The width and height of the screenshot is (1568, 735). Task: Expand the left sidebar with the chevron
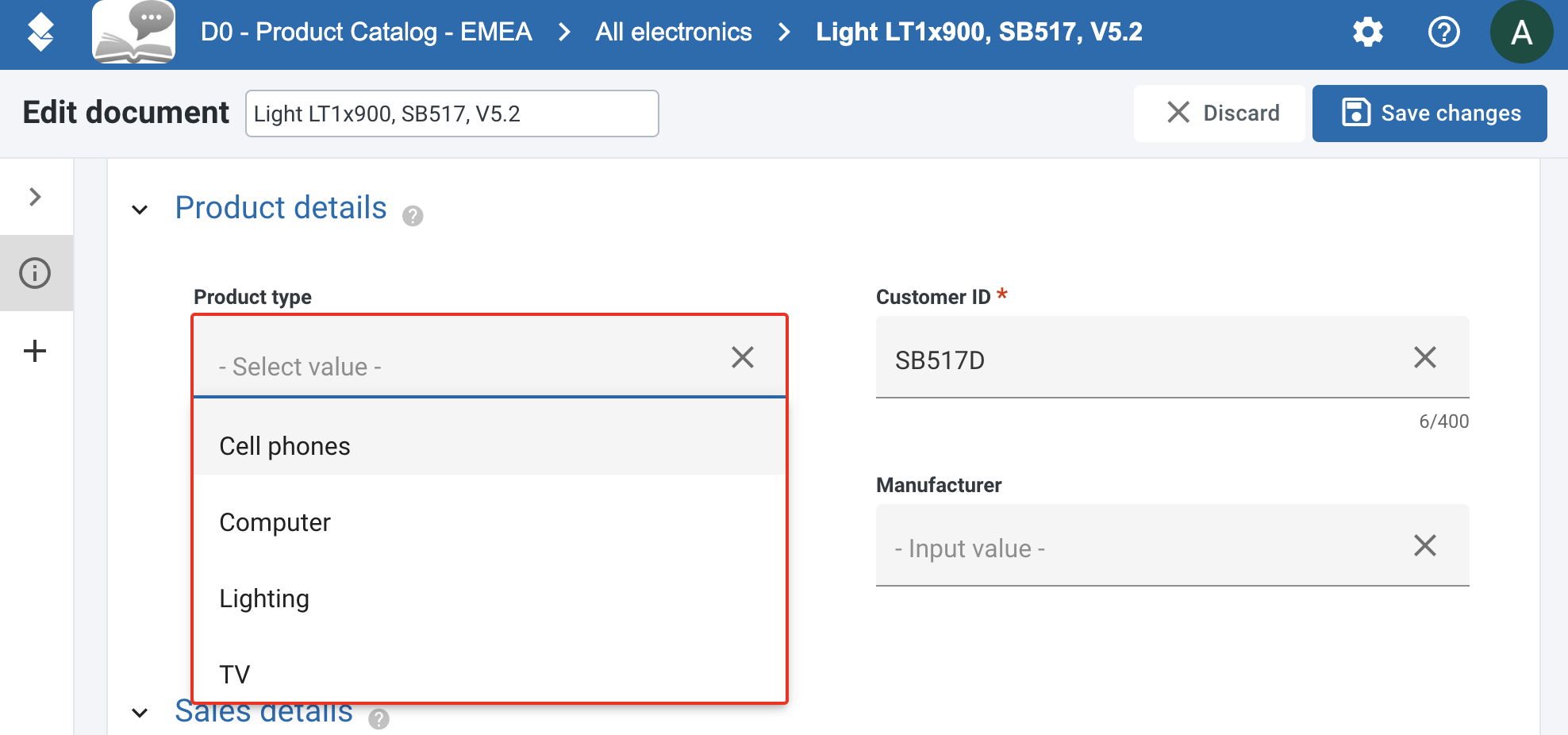(35, 197)
